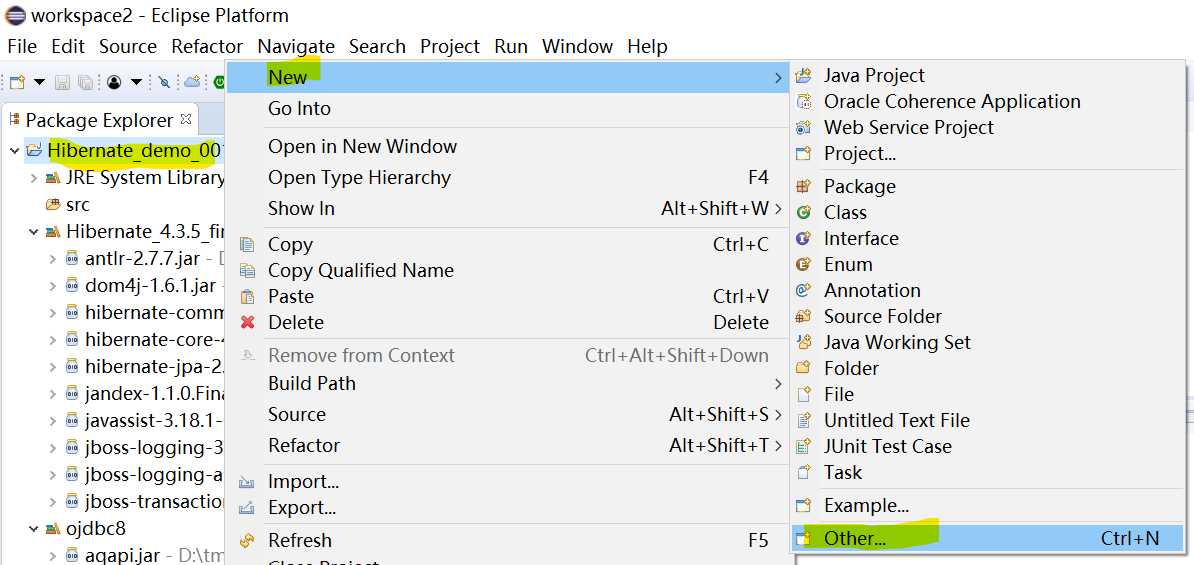Open context menu Refactor submenu (Alt+Shift+T)
Image resolution: width=1194 pixels, height=565 pixels.
(x=507, y=445)
